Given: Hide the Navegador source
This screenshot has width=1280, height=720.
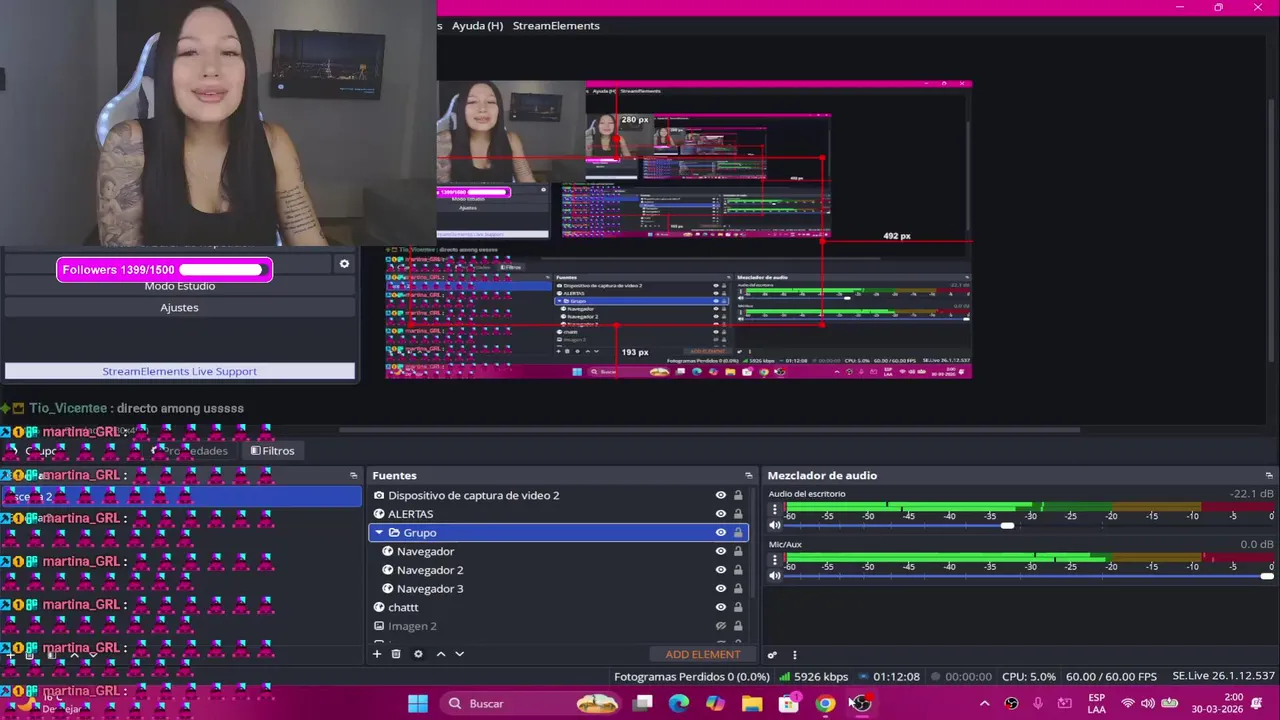Looking at the screenshot, I should tap(720, 551).
